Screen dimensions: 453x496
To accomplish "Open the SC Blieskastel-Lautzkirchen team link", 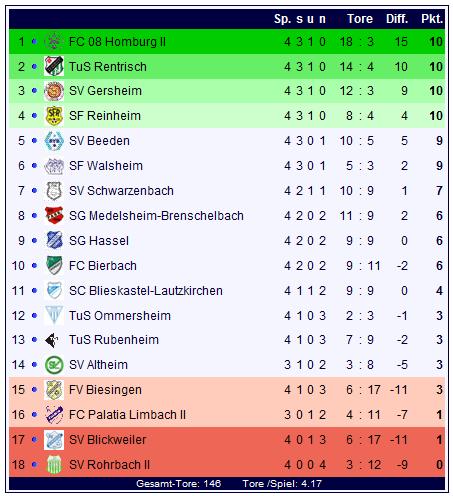I will 146,291.
